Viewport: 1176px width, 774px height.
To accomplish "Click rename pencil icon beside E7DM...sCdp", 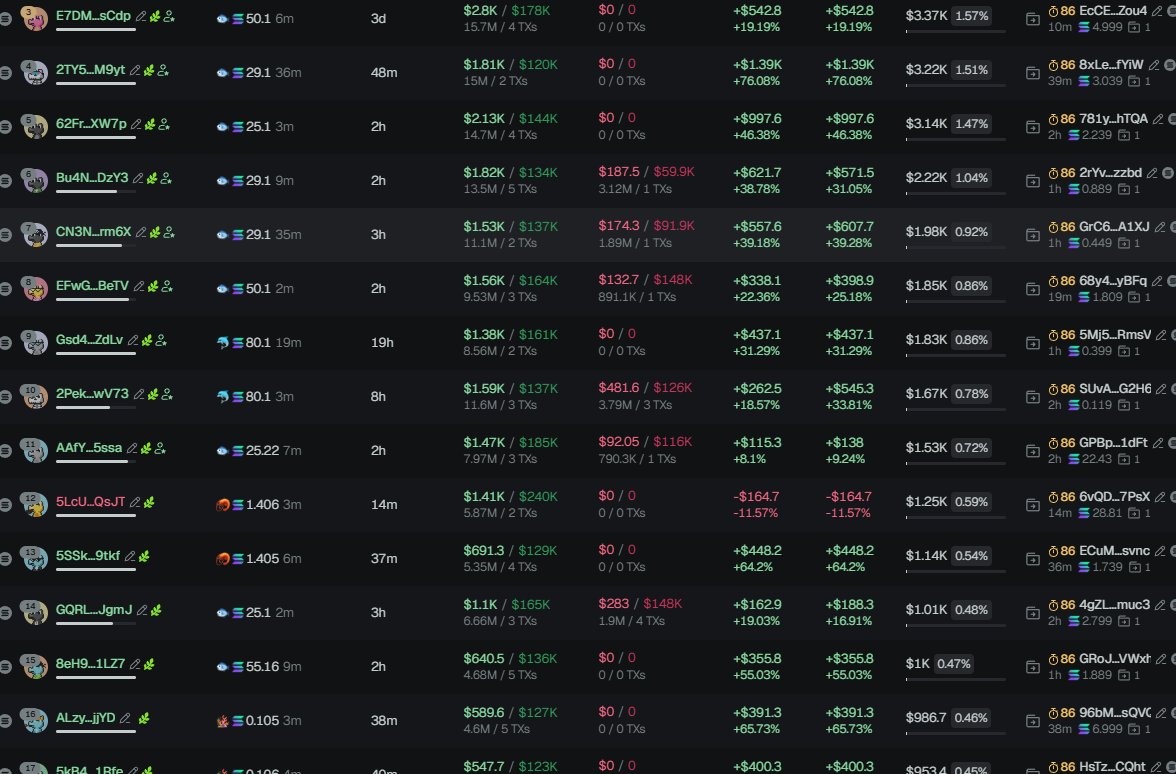I will (141, 16).
